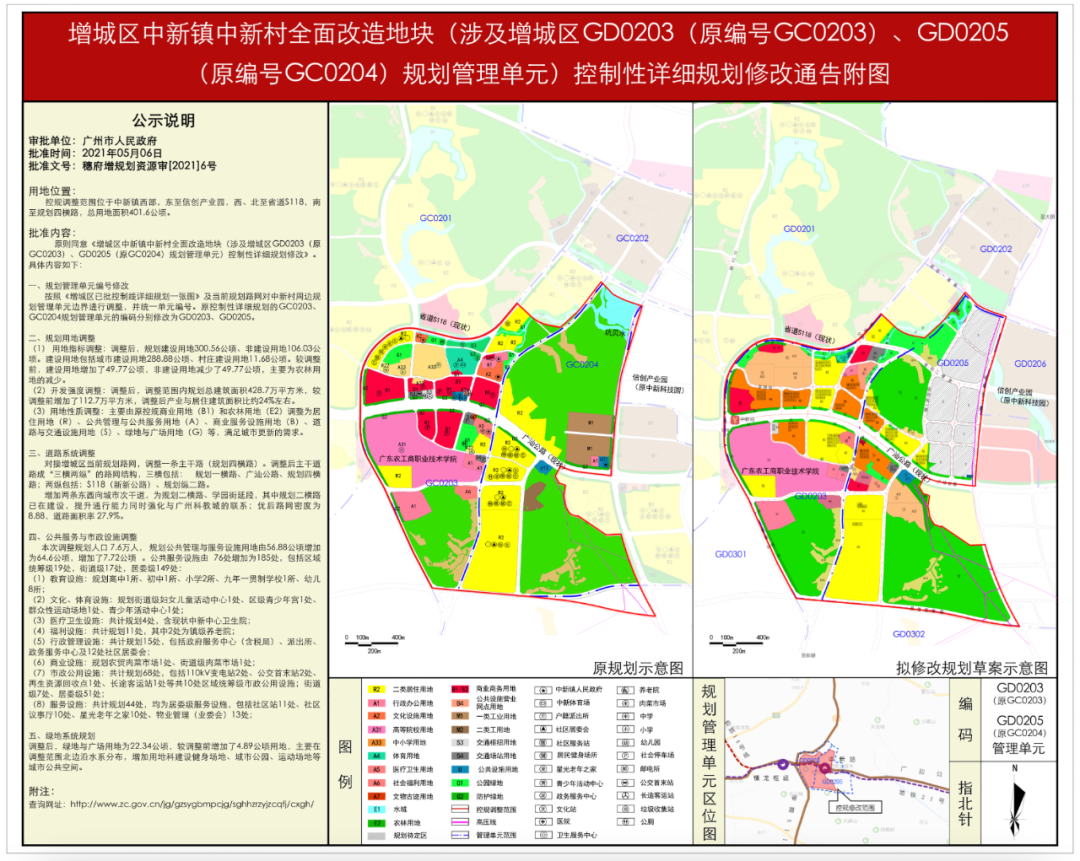Viewport: 1080px width, 861px height.
Task: Click the 批准文号 穗府增规划资源审[2021]6号 line
Action: 123,166
